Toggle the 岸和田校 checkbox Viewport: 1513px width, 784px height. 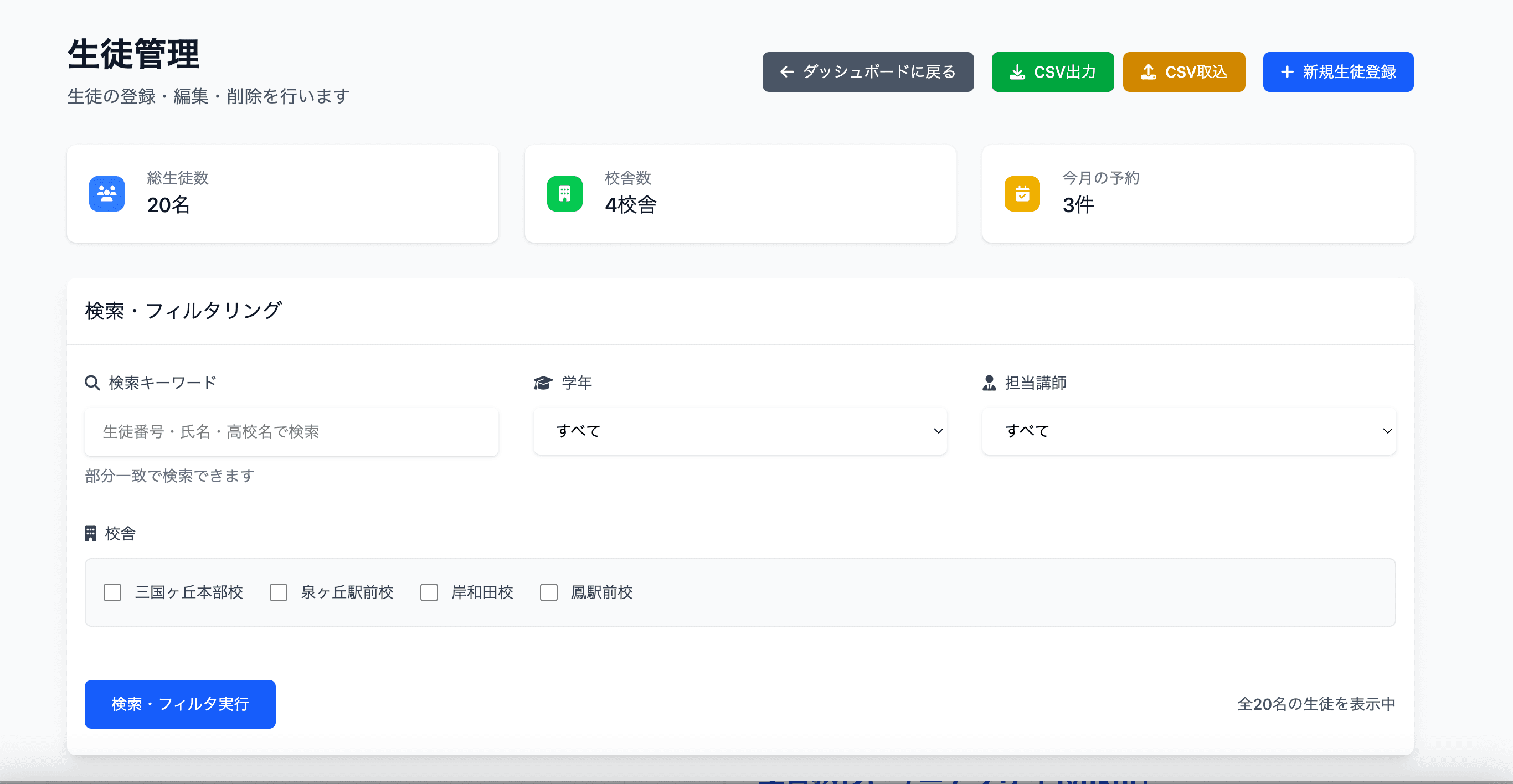[x=429, y=592]
